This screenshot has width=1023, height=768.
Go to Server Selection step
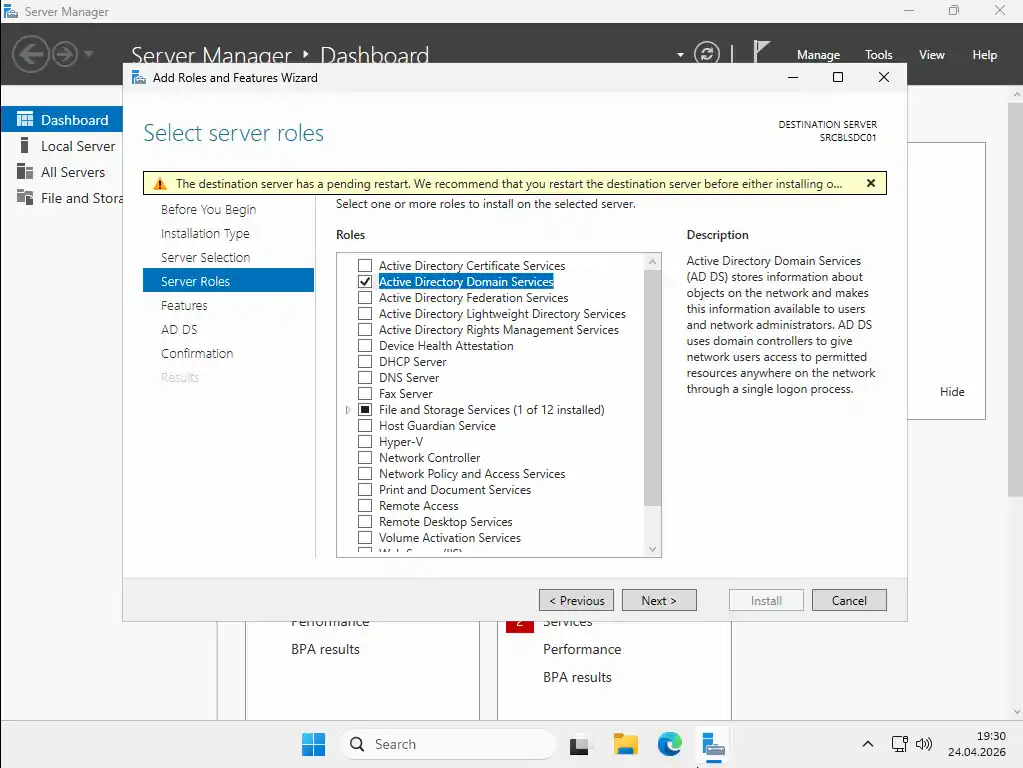(205, 258)
